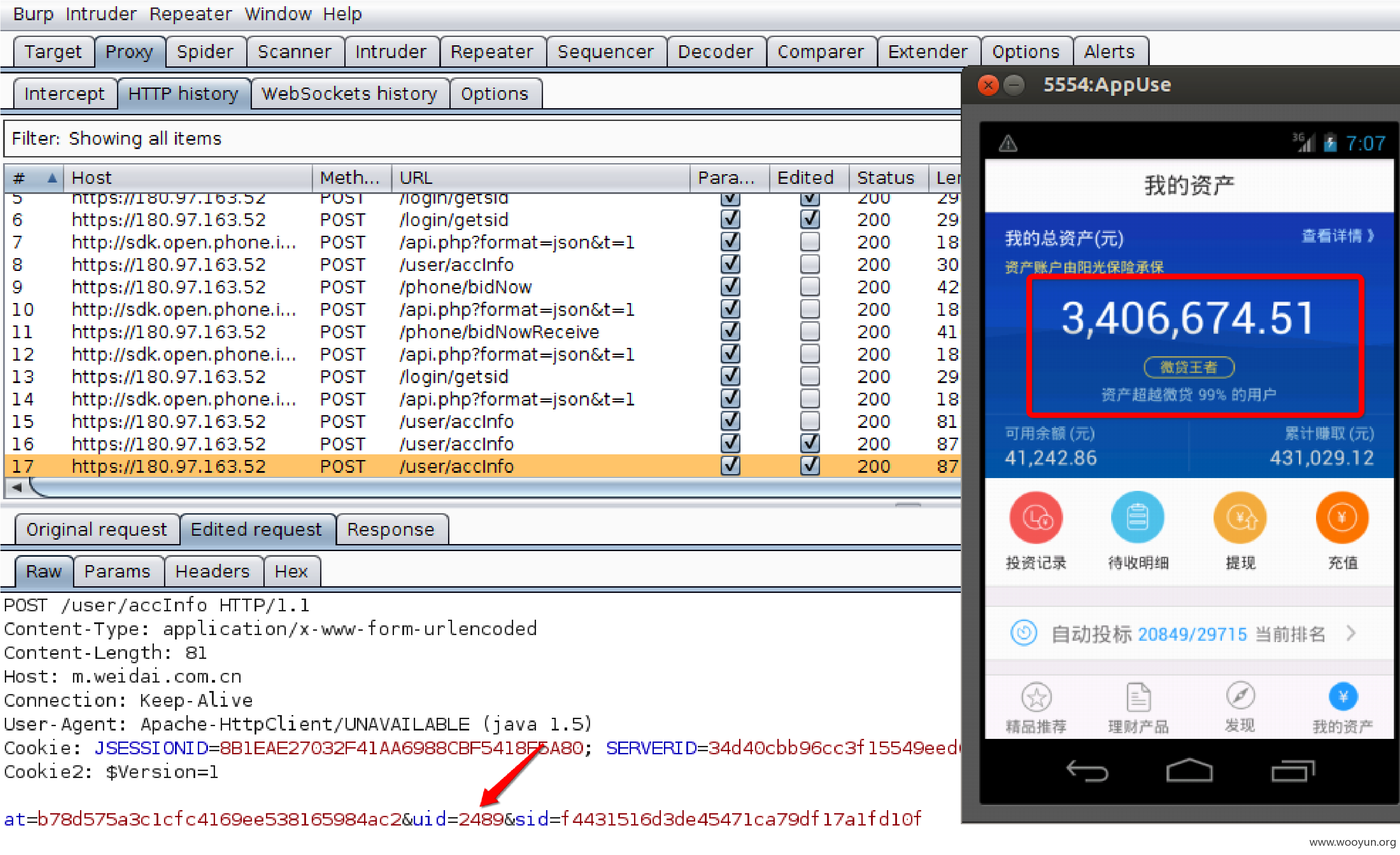This screenshot has width=1400, height=855.
Task: View the Original request tab
Action: tap(97, 529)
